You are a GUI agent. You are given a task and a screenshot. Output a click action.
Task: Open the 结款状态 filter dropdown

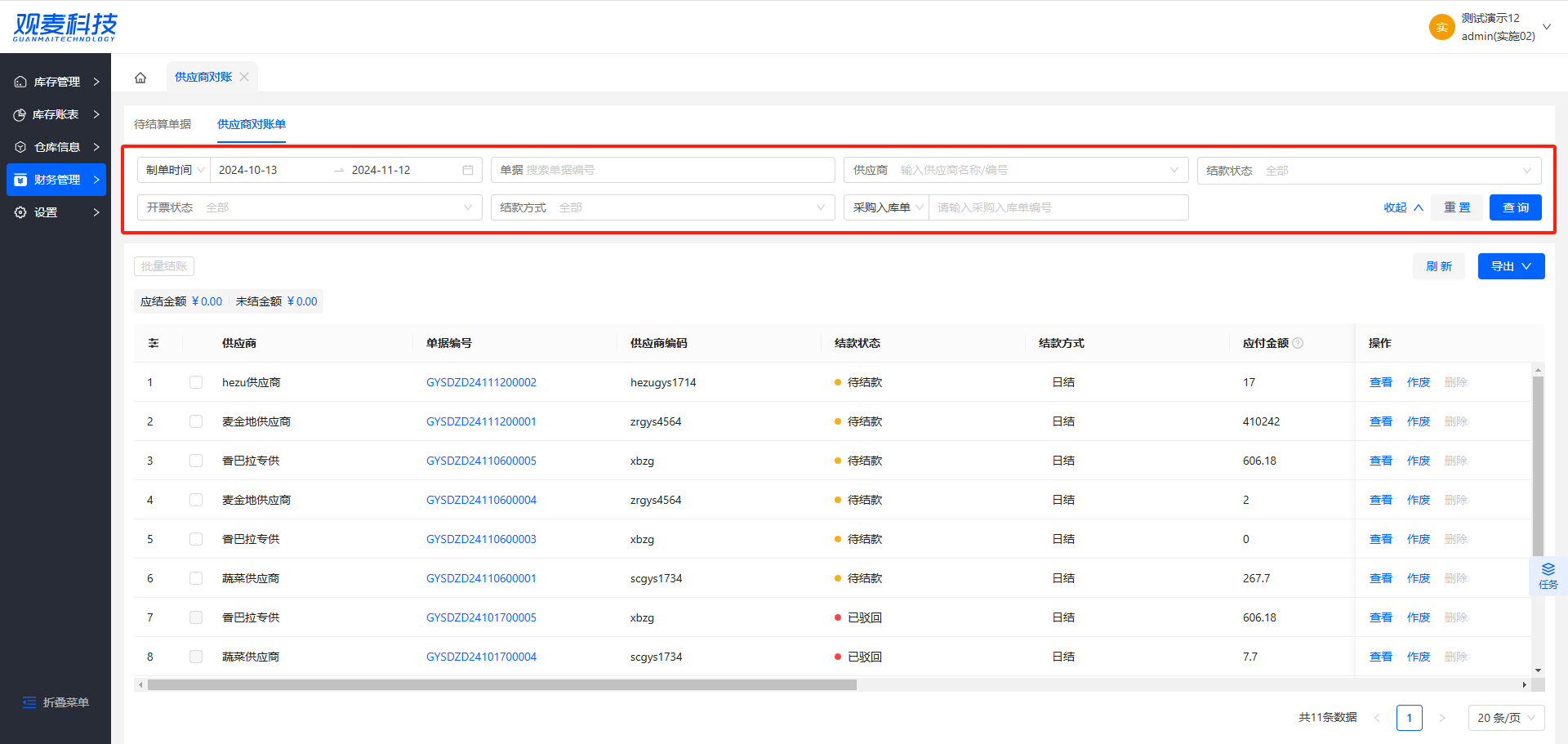(x=1369, y=171)
